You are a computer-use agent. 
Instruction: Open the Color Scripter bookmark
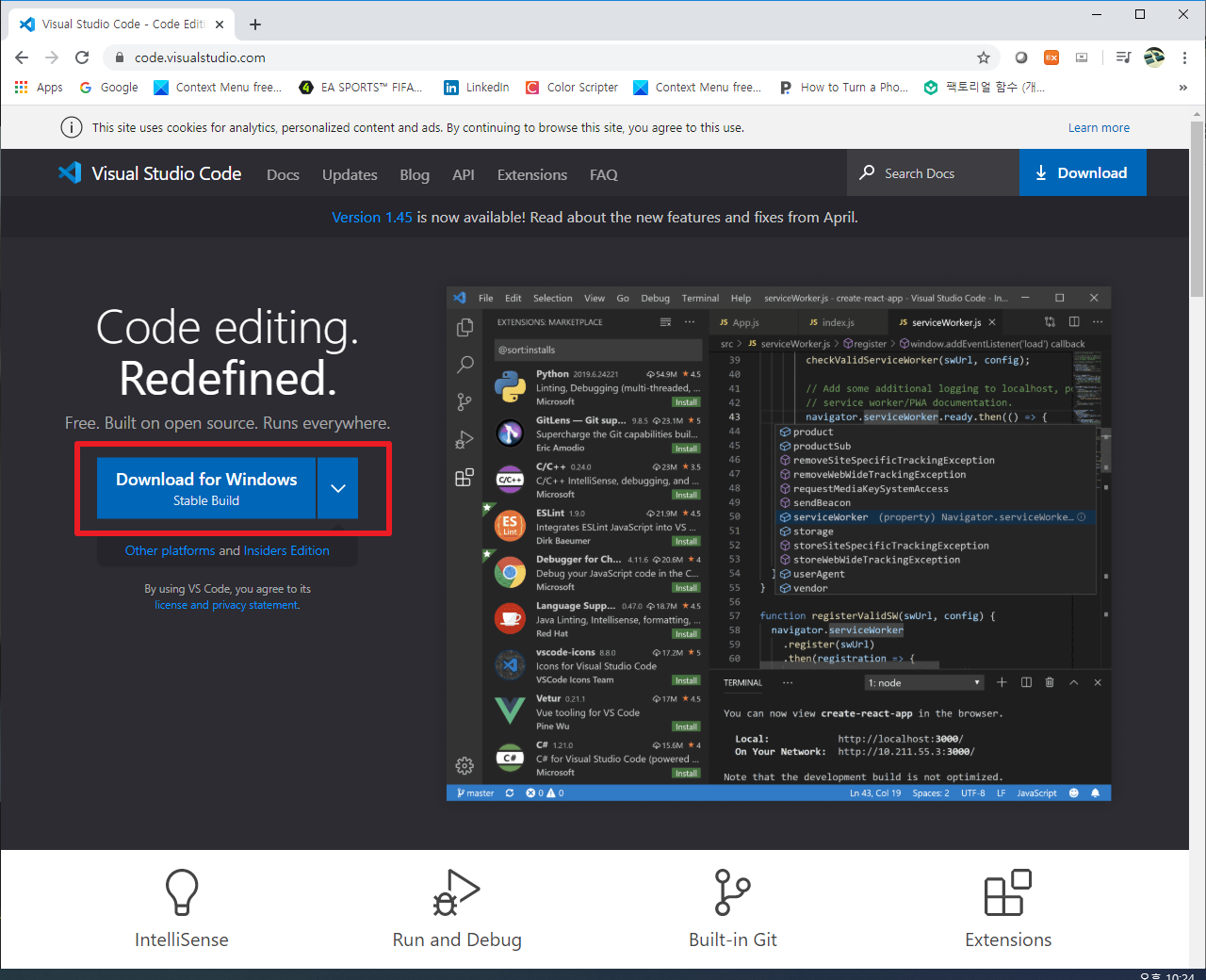point(572,87)
